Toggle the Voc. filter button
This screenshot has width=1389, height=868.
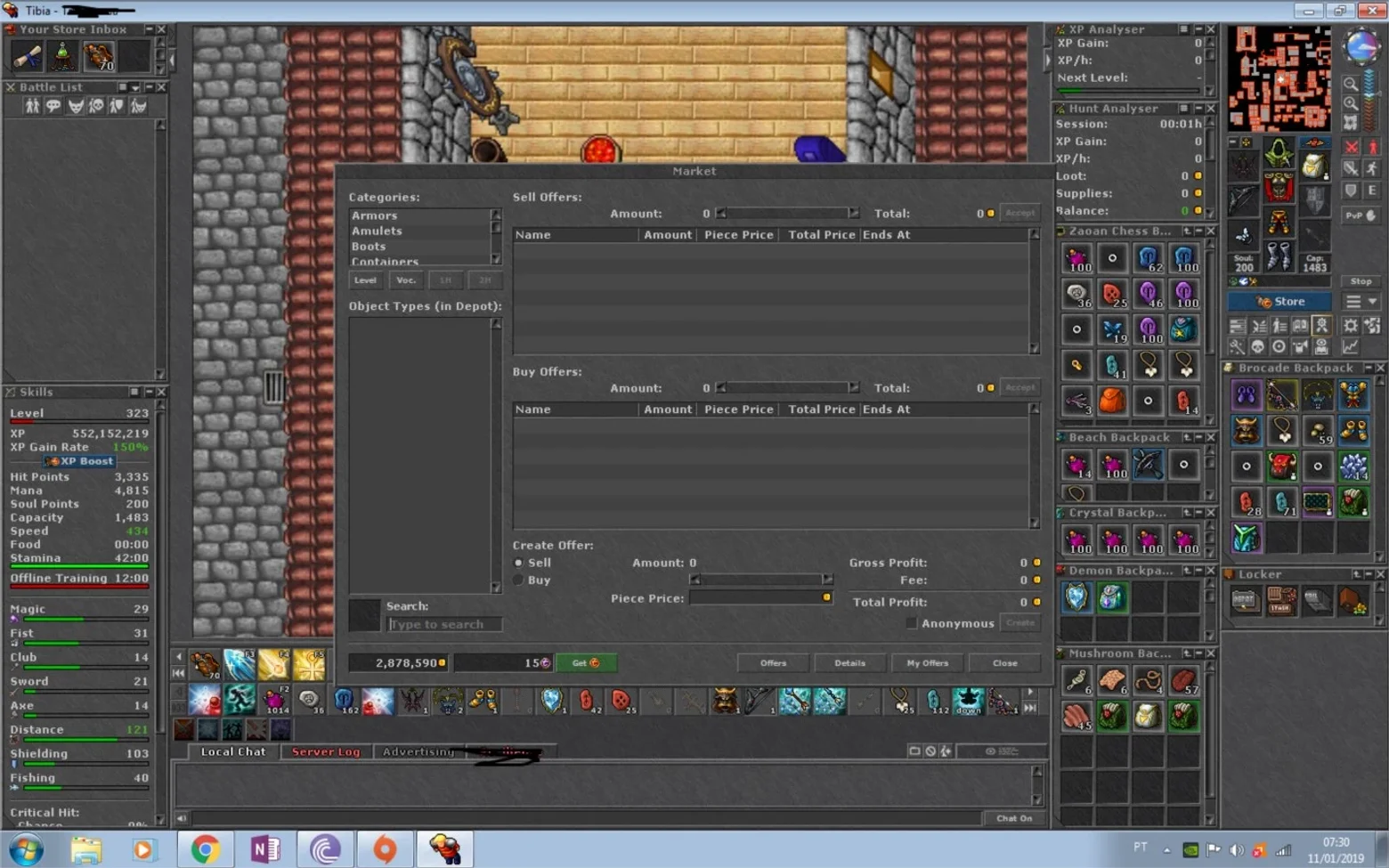(406, 280)
